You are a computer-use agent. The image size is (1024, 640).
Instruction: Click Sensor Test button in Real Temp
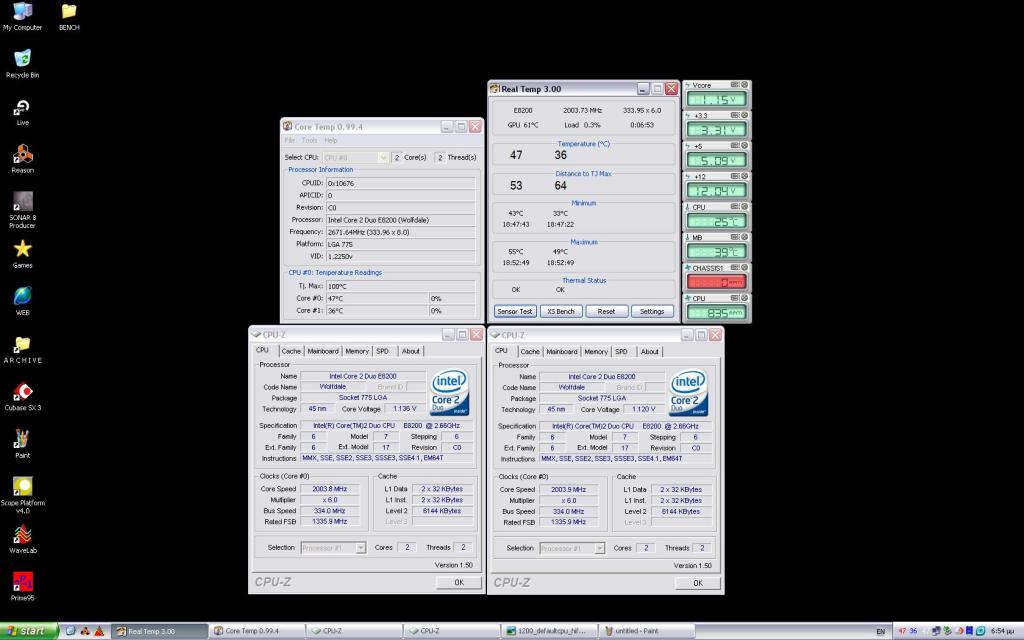tap(515, 312)
